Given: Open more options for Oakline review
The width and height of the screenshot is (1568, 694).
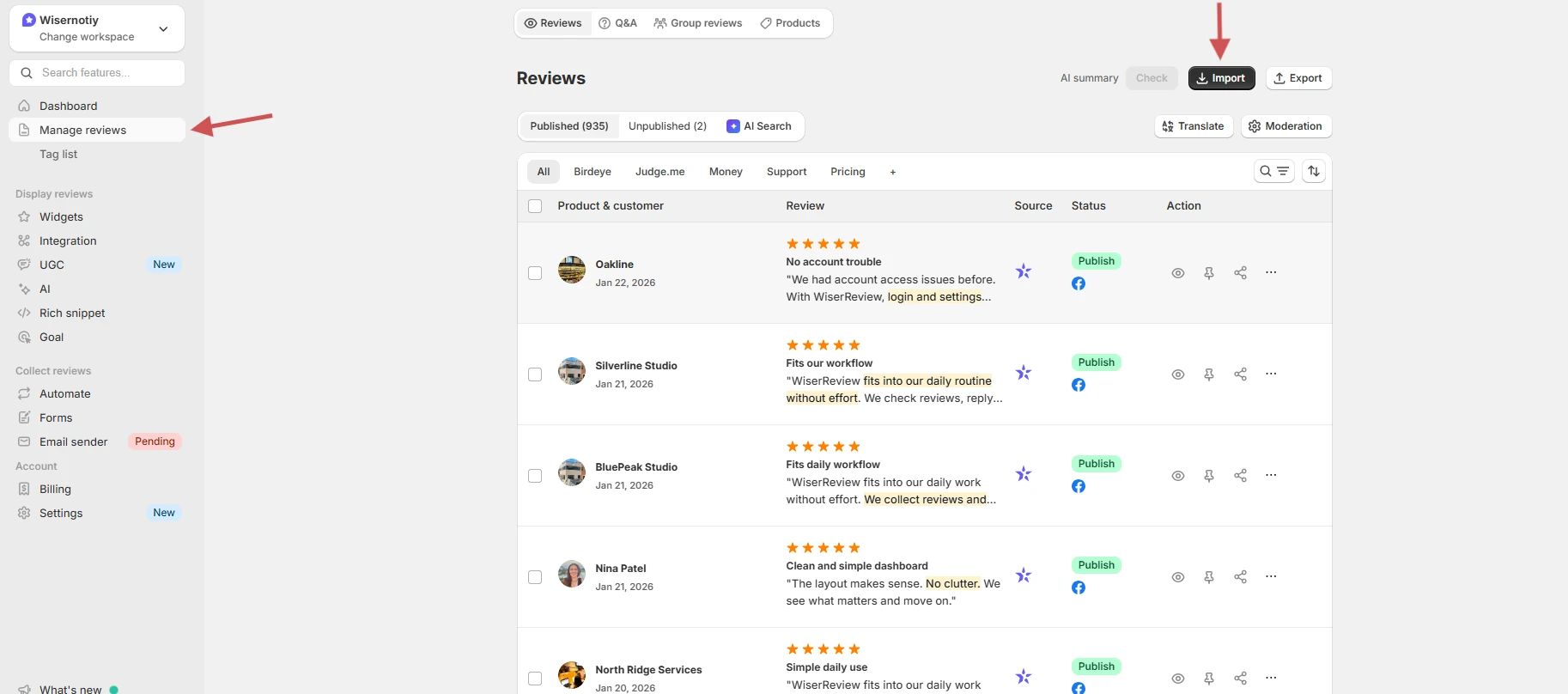Looking at the screenshot, I should point(1271,272).
